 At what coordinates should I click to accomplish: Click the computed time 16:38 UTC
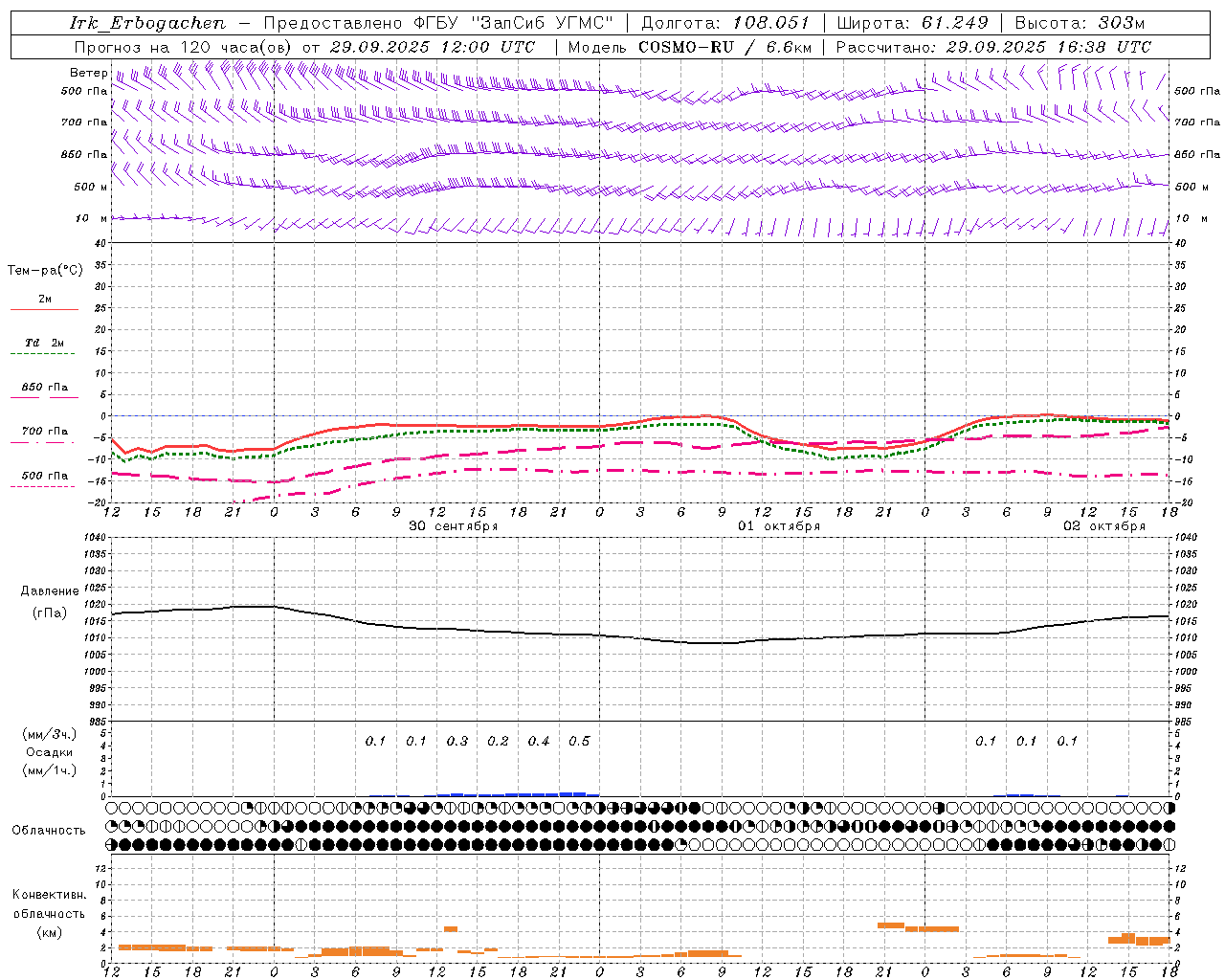click(x=1106, y=47)
